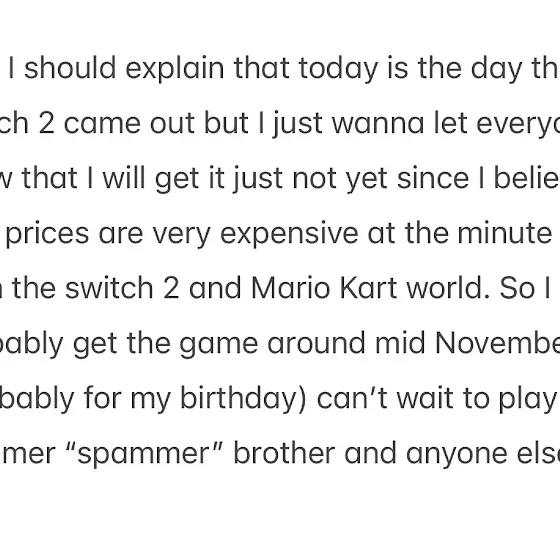This screenshot has height=560, width=560.
Task: Click the word "expensive"
Action: tap(289, 234)
